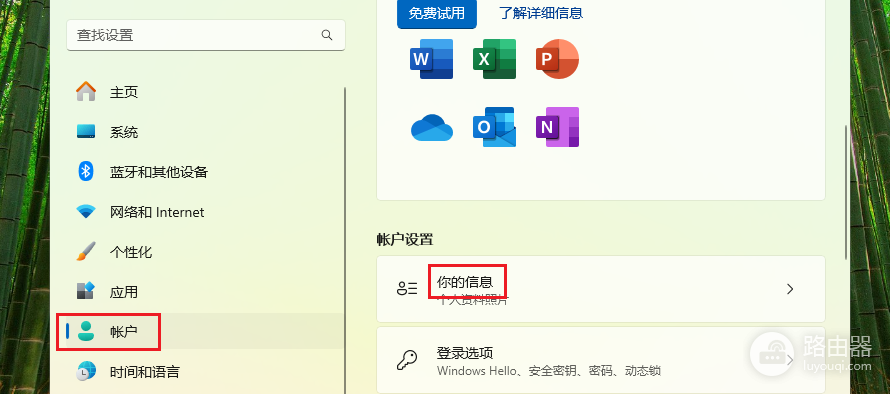Click the Excel app icon
The image size is (890, 394).
[x=494, y=58]
